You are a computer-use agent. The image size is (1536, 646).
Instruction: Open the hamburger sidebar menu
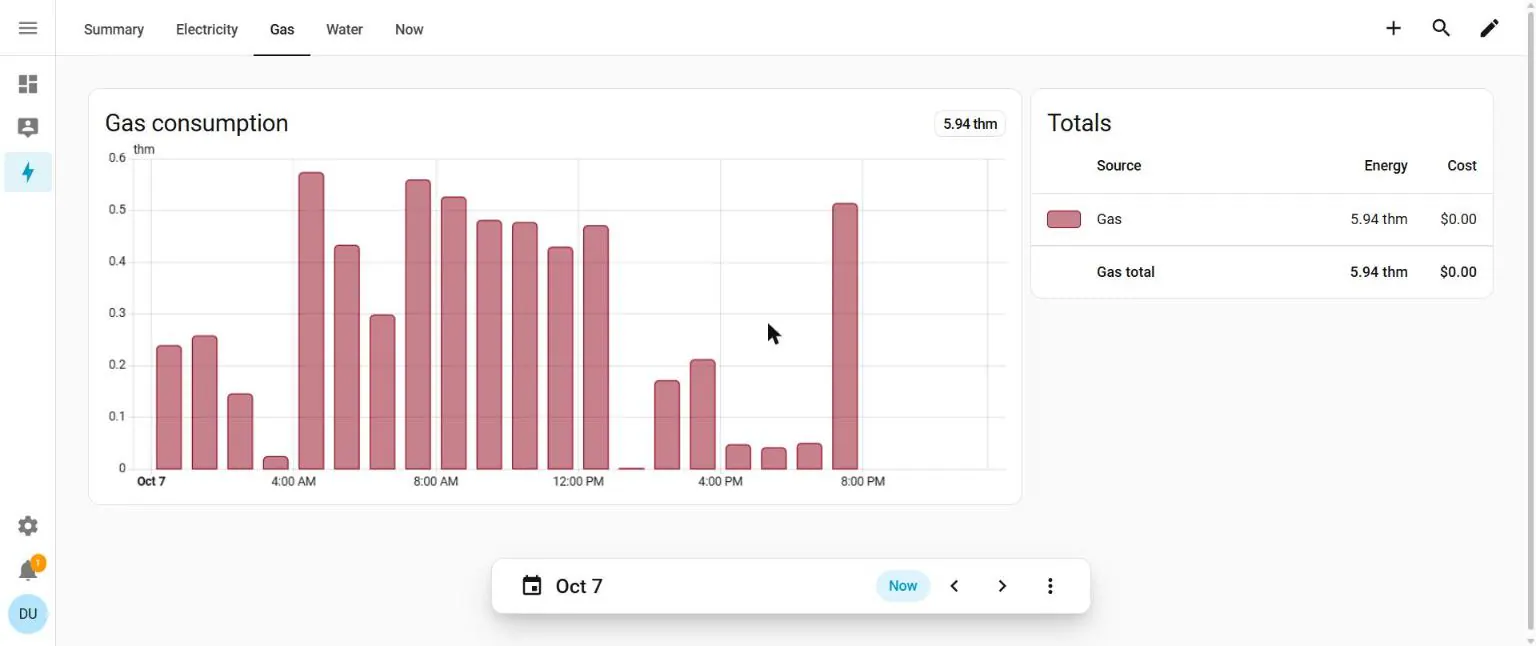click(x=28, y=28)
